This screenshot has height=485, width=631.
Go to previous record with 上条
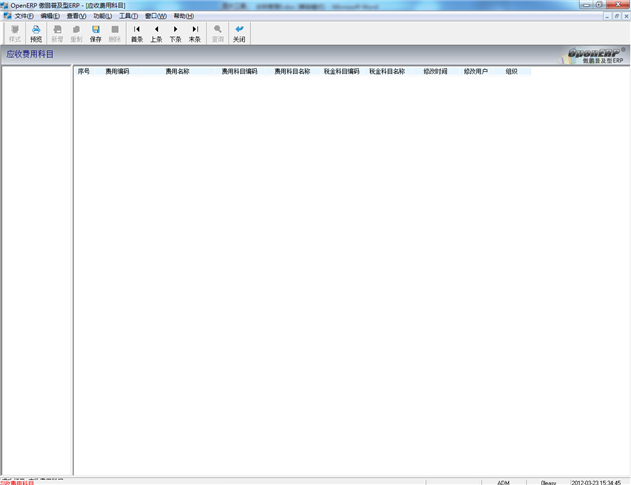[156, 33]
